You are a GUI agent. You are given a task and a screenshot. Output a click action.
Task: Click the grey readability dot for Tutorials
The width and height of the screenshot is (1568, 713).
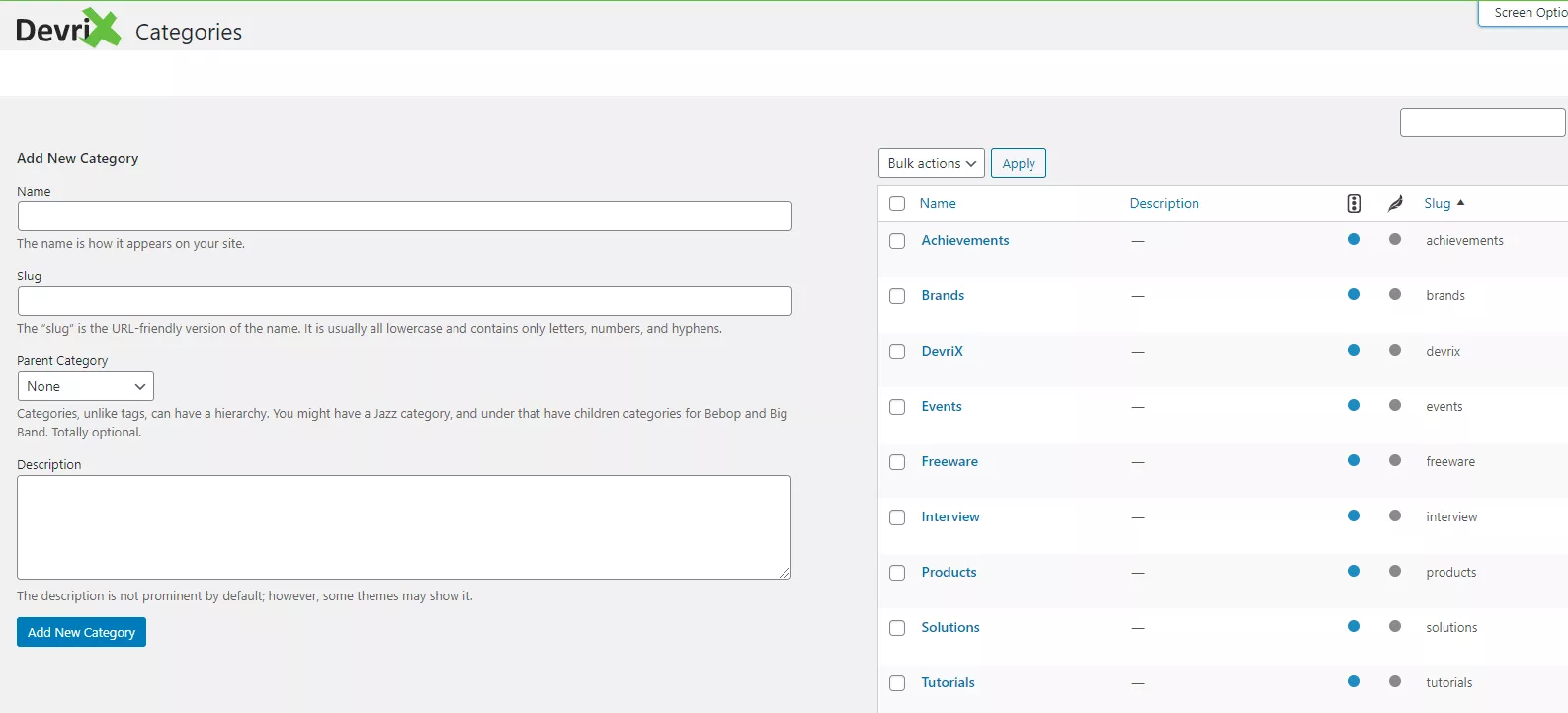coord(1395,681)
